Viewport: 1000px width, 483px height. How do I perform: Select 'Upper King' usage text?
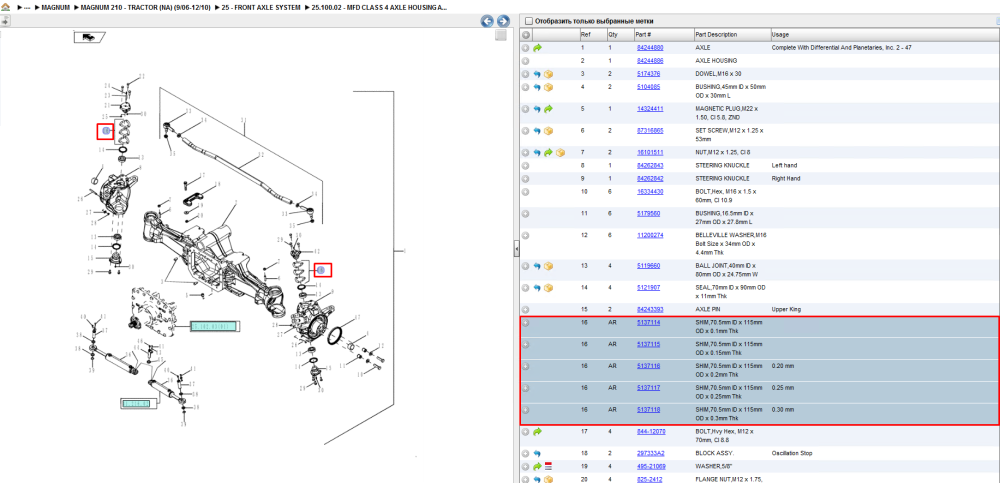tap(785, 309)
